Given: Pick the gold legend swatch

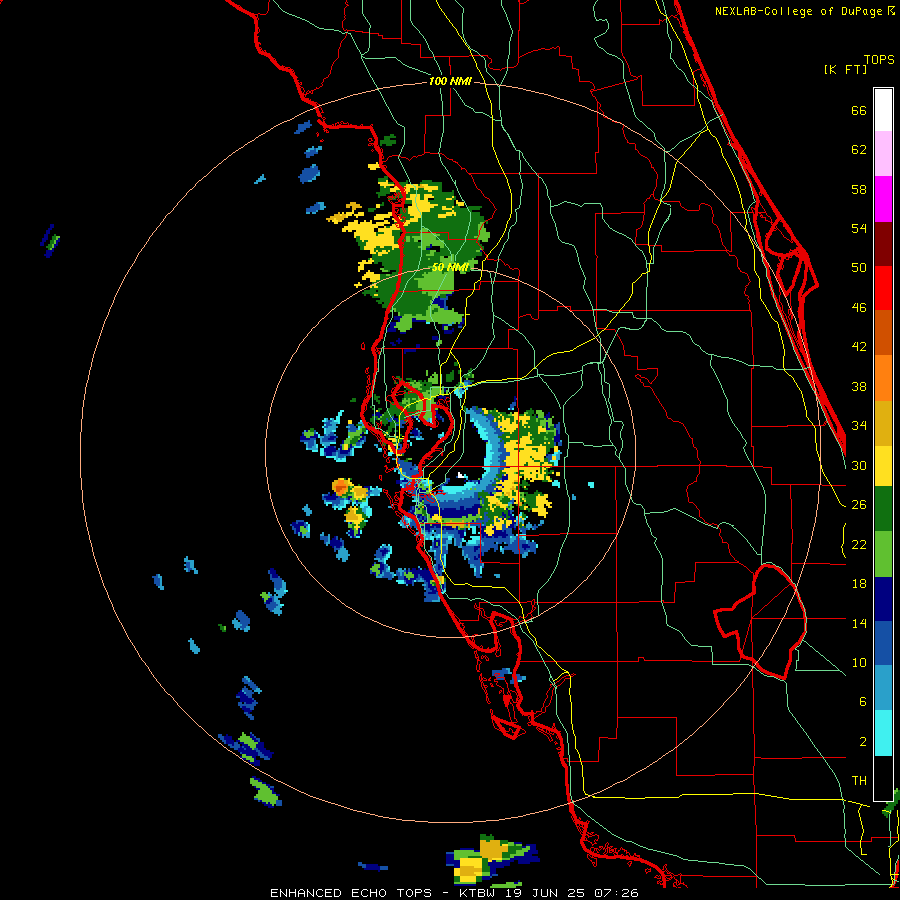Looking at the screenshot, I should coord(883,423).
